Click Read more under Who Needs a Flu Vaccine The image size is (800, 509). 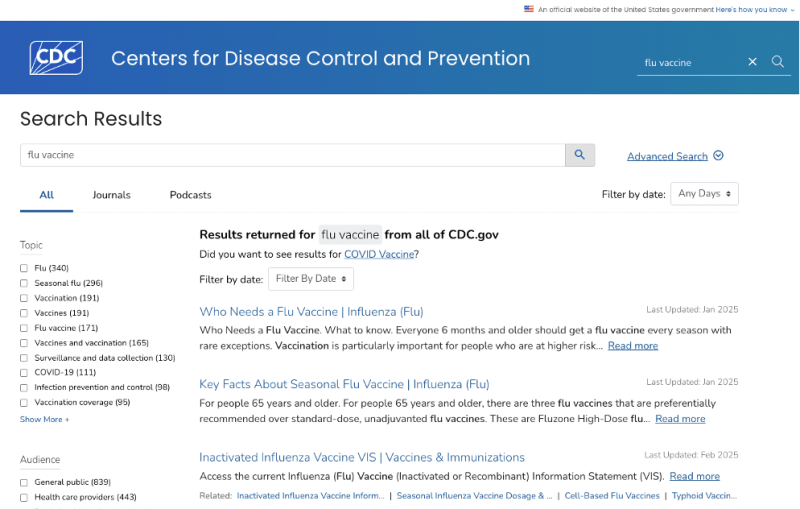[633, 346]
